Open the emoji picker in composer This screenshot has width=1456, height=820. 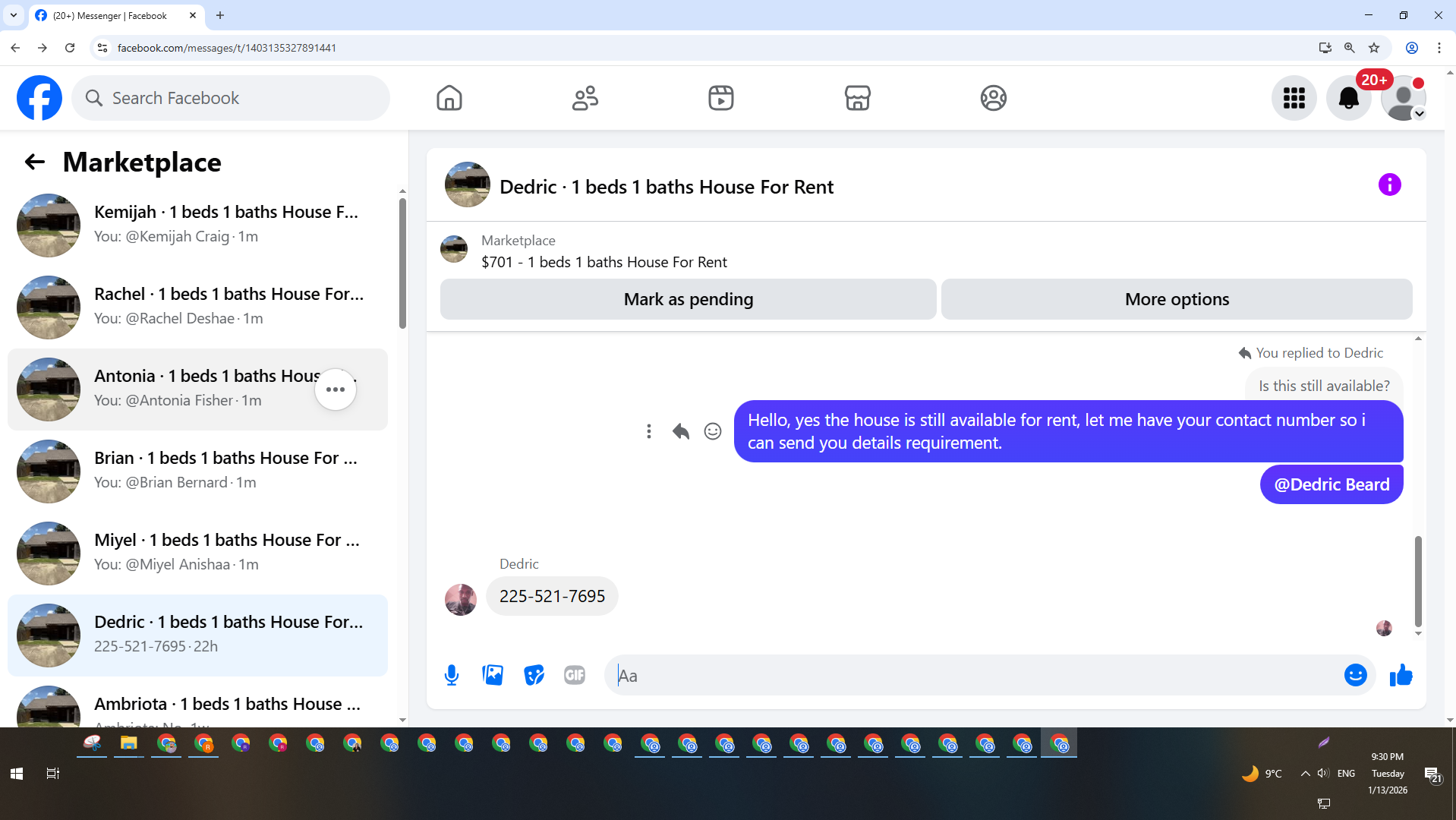[1356, 675]
